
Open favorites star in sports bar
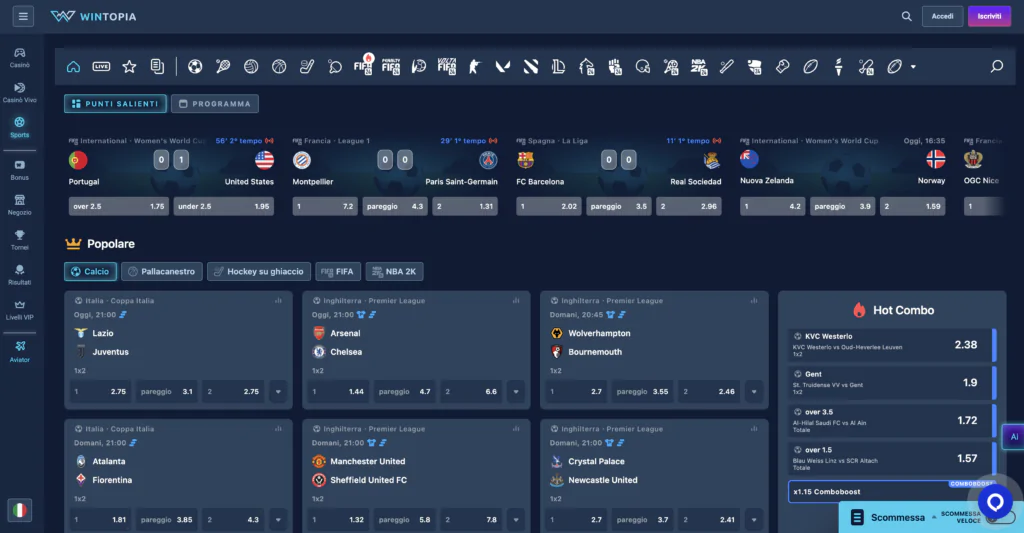pyautogui.click(x=129, y=67)
